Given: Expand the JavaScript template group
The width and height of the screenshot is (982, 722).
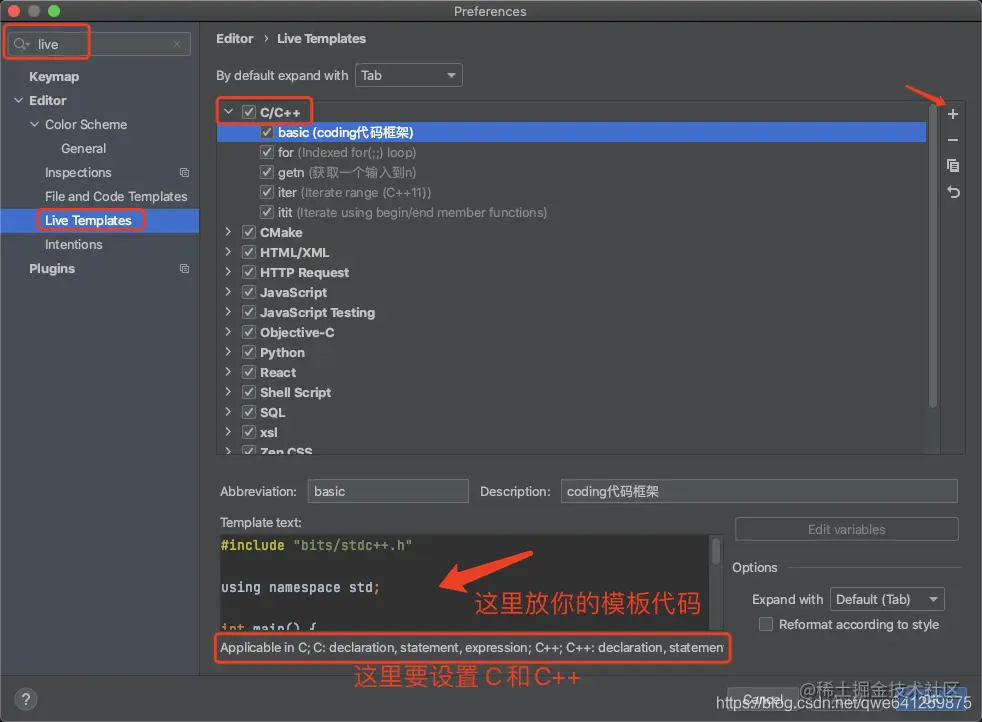Looking at the screenshot, I should coord(229,292).
